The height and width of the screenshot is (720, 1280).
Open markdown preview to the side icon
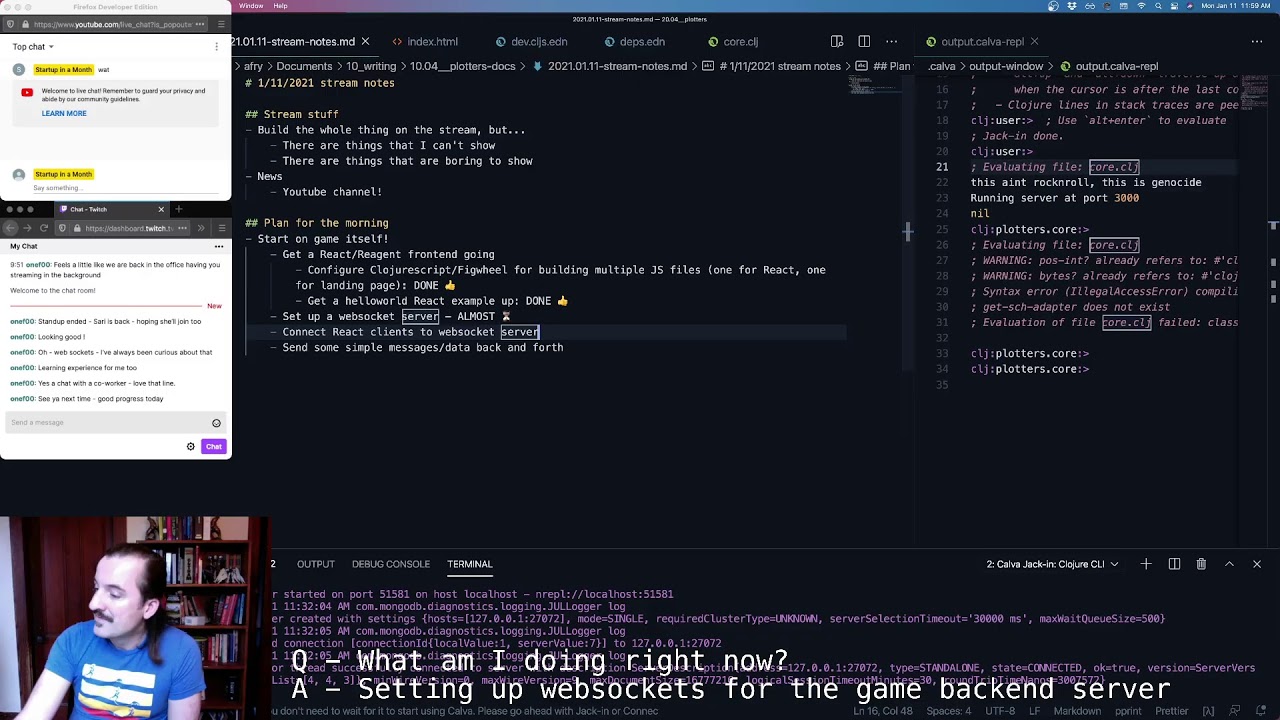[837, 42]
